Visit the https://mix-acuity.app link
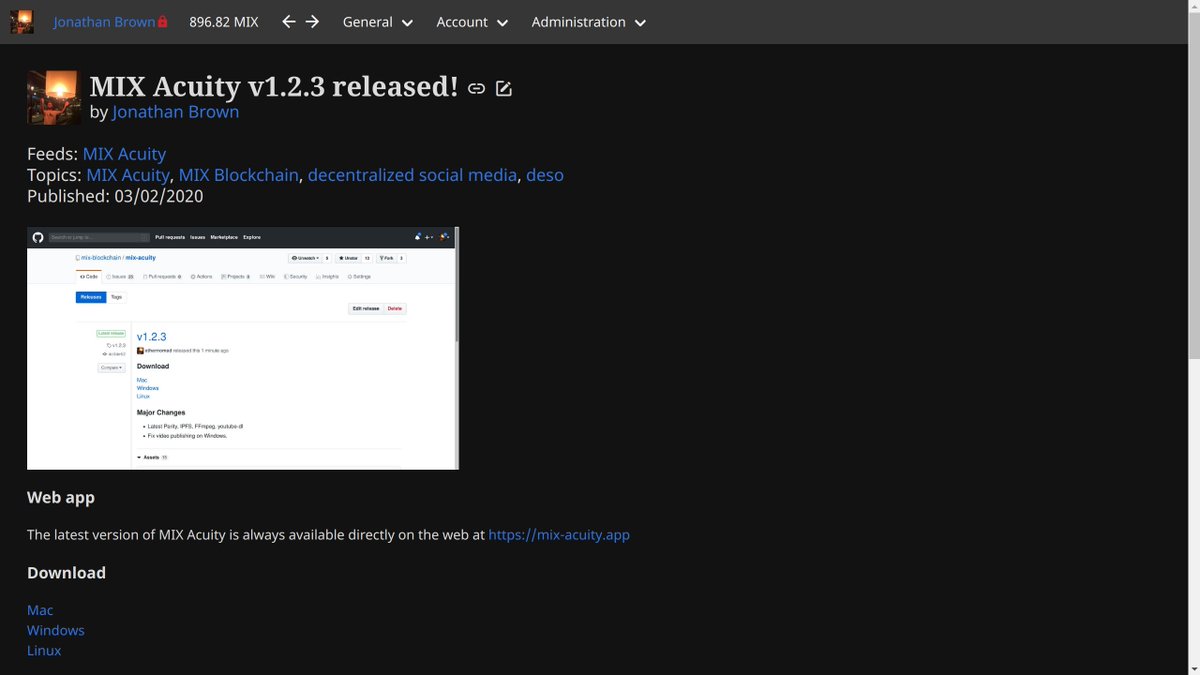Image resolution: width=1200 pixels, height=675 pixels. pyautogui.click(x=559, y=535)
